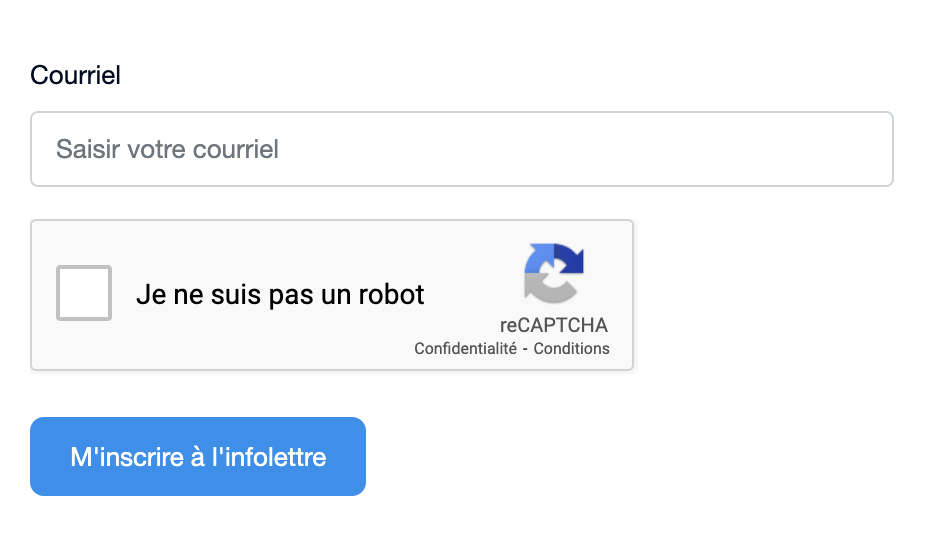936x542 pixels.
Task: Submit the infolettre signup form
Action: pyautogui.click(x=198, y=457)
